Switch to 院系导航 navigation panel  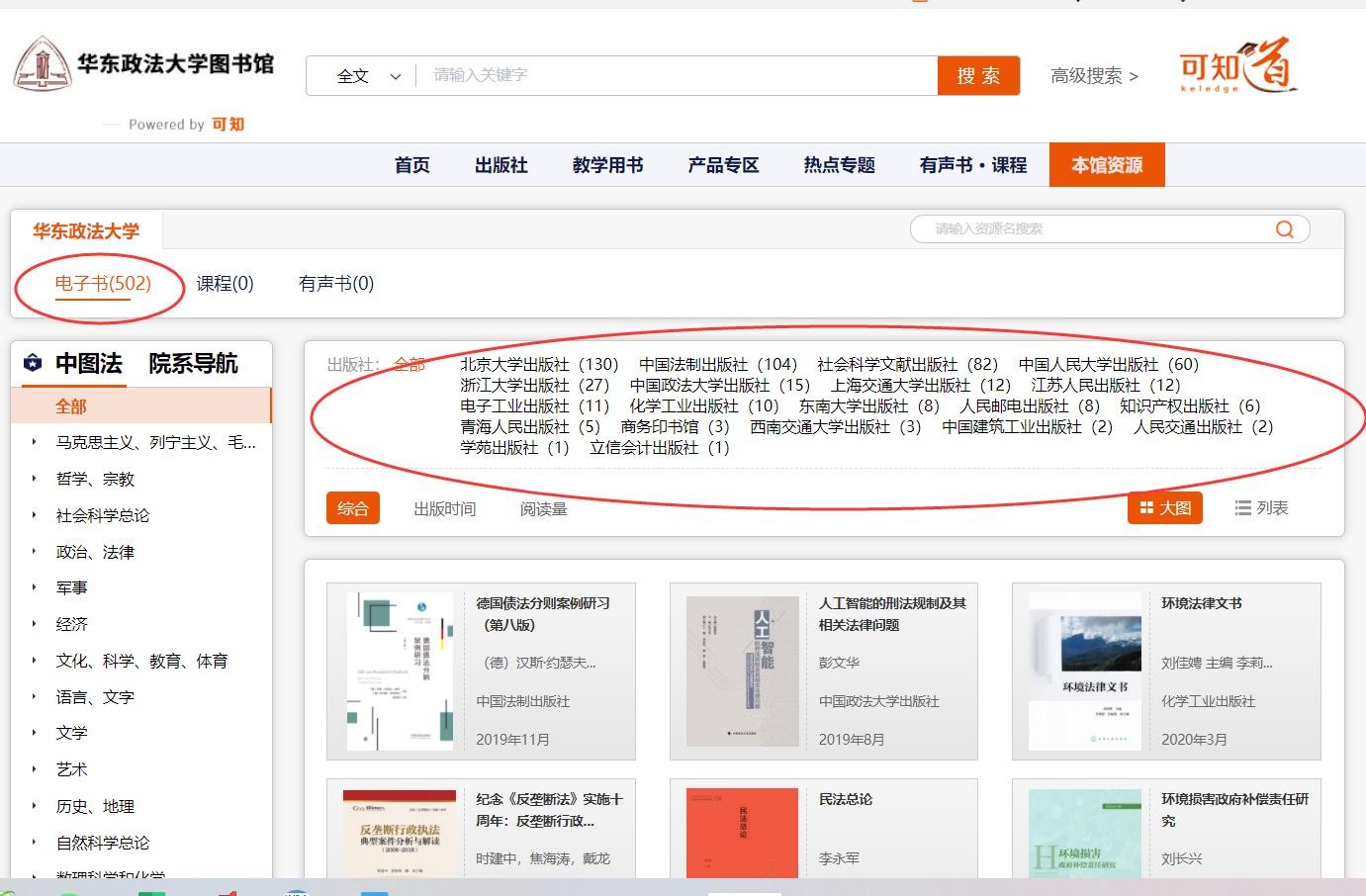pyautogui.click(x=193, y=364)
